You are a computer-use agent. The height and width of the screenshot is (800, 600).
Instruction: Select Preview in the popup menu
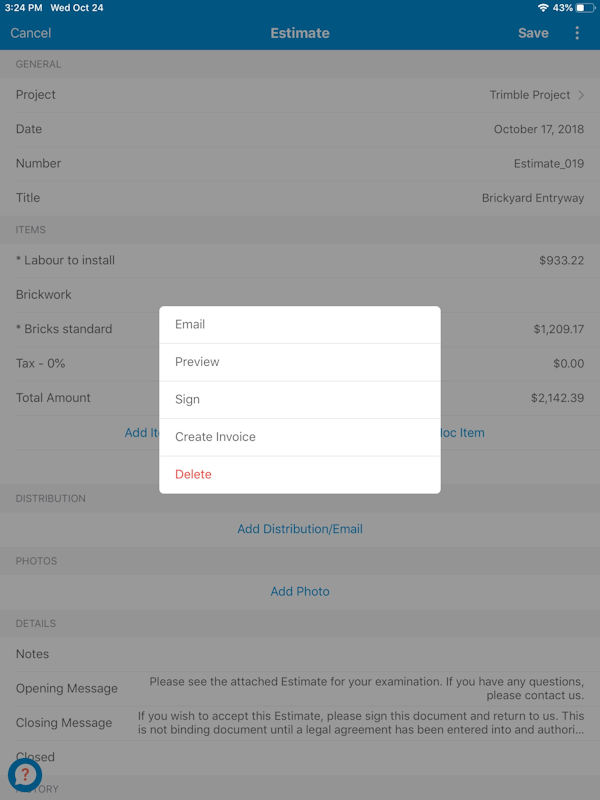(300, 362)
